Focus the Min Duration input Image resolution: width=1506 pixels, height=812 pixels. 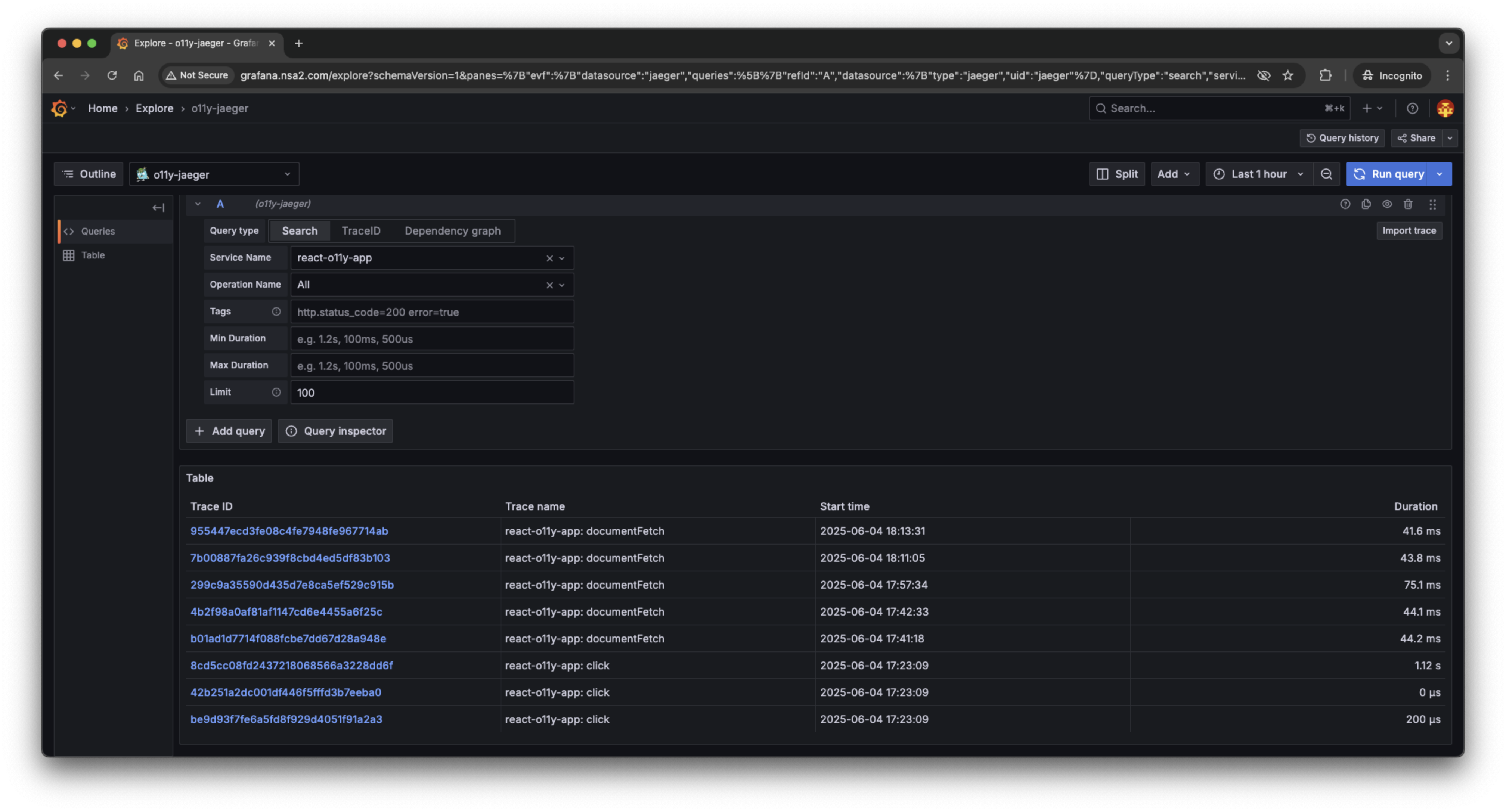click(432, 338)
